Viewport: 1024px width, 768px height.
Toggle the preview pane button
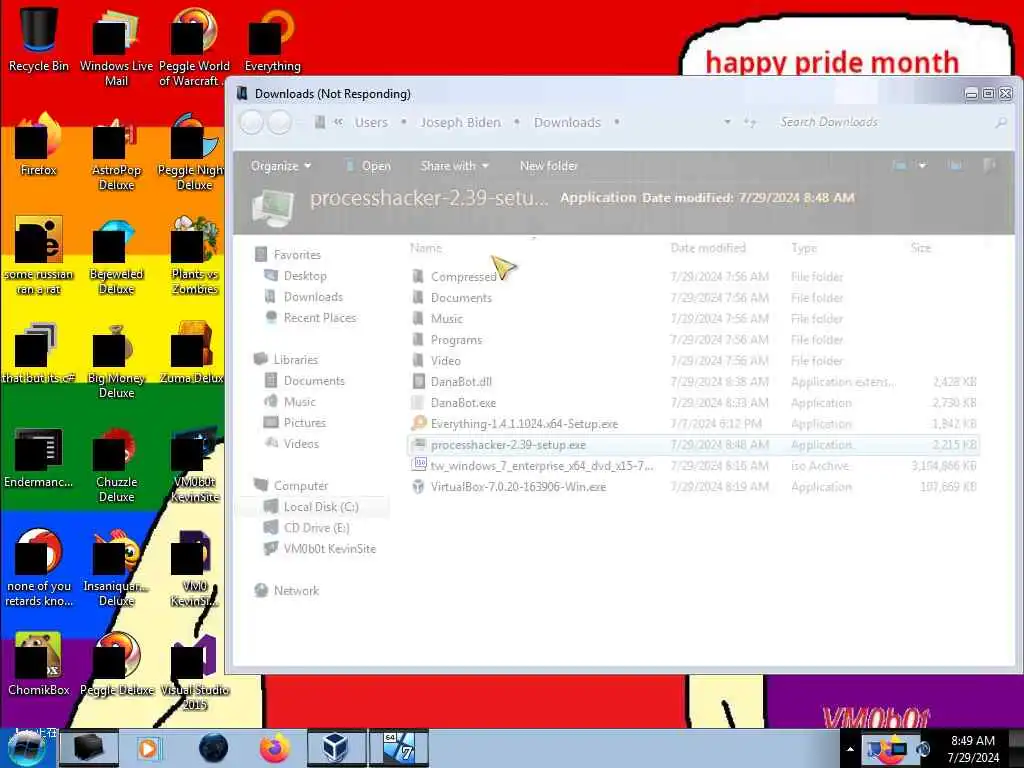(955, 166)
